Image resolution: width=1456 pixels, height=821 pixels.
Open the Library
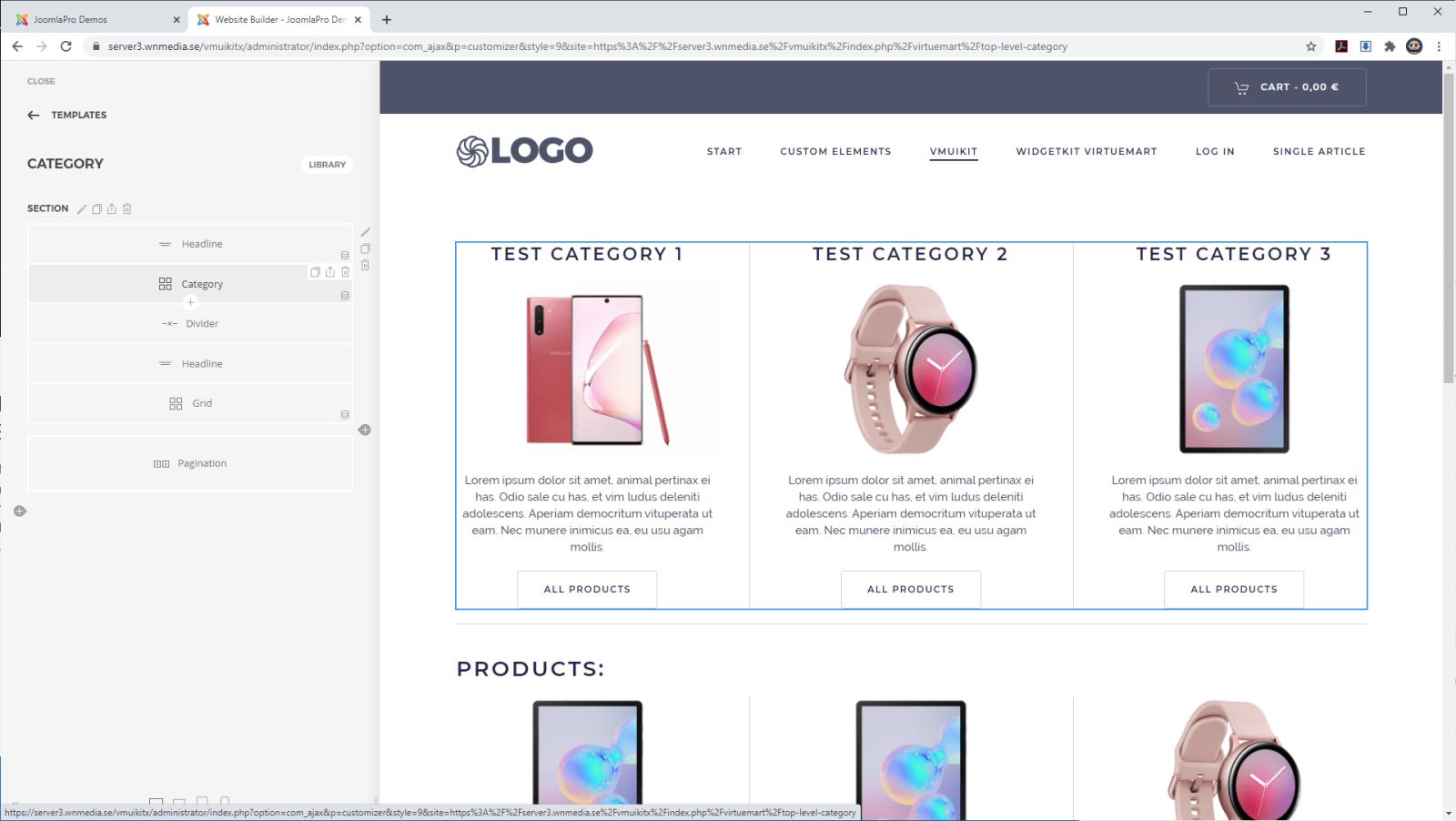pyautogui.click(x=327, y=165)
